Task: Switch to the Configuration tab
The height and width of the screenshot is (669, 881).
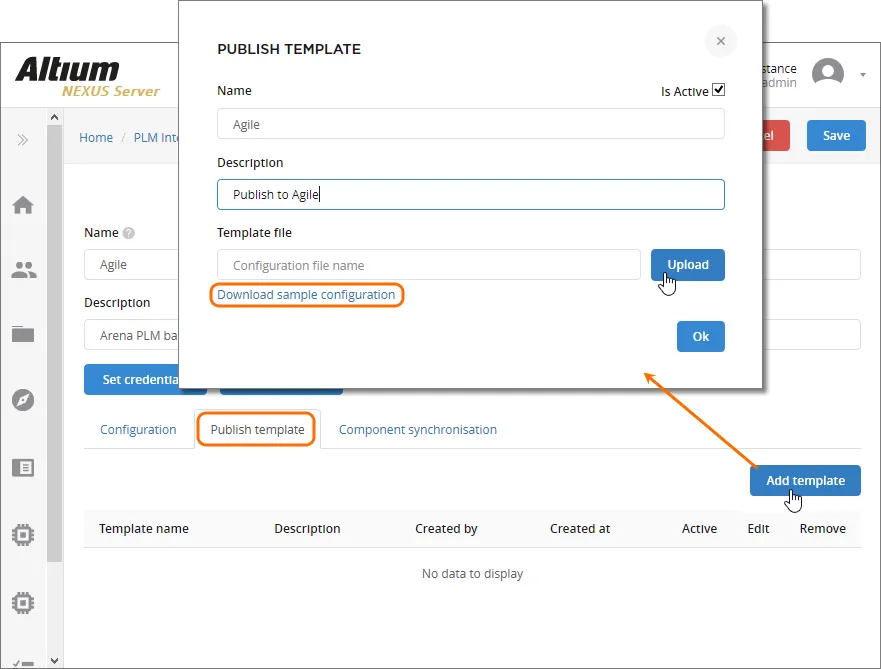Action: coord(138,430)
